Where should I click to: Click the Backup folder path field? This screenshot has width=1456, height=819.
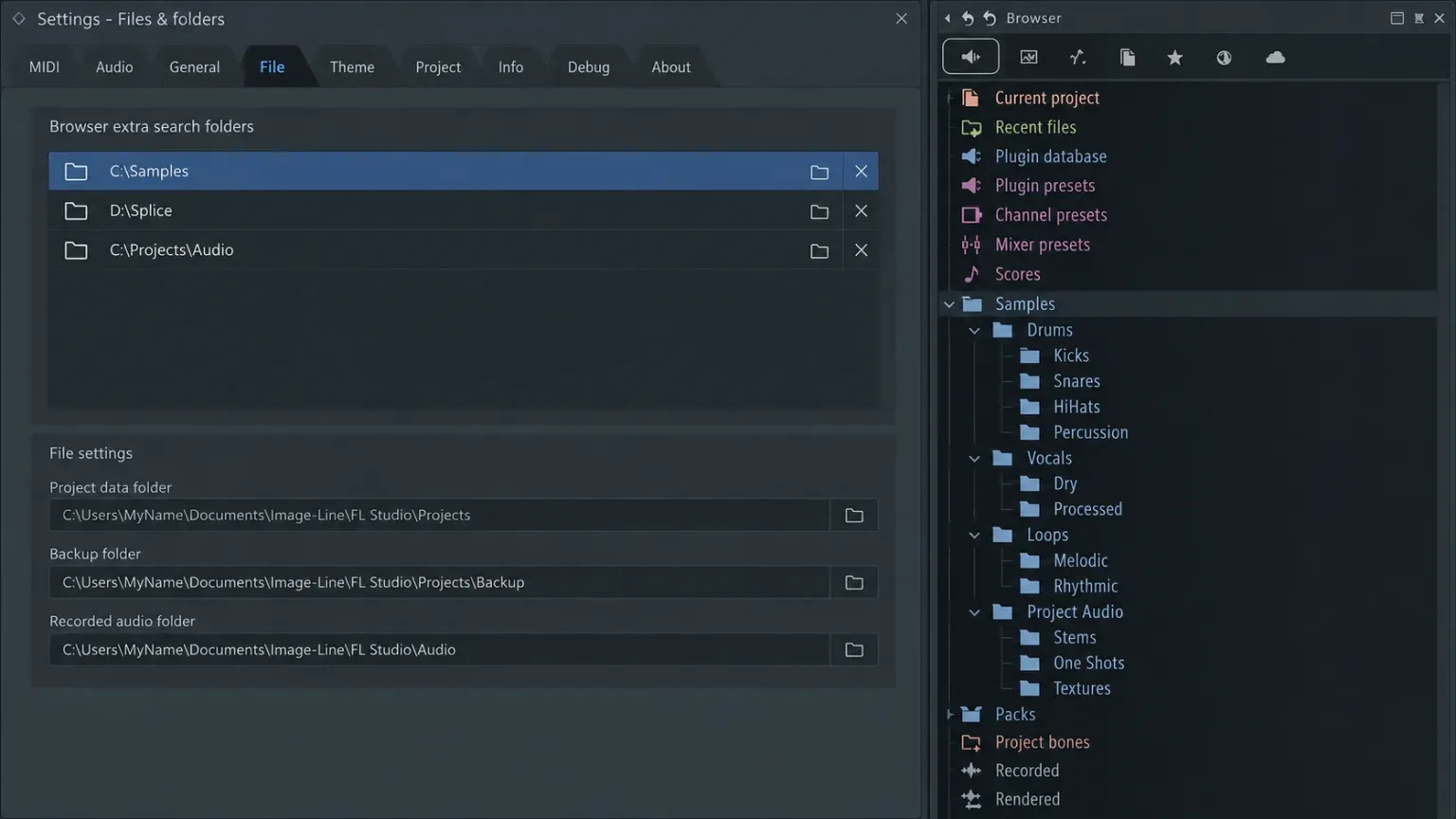click(440, 582)
